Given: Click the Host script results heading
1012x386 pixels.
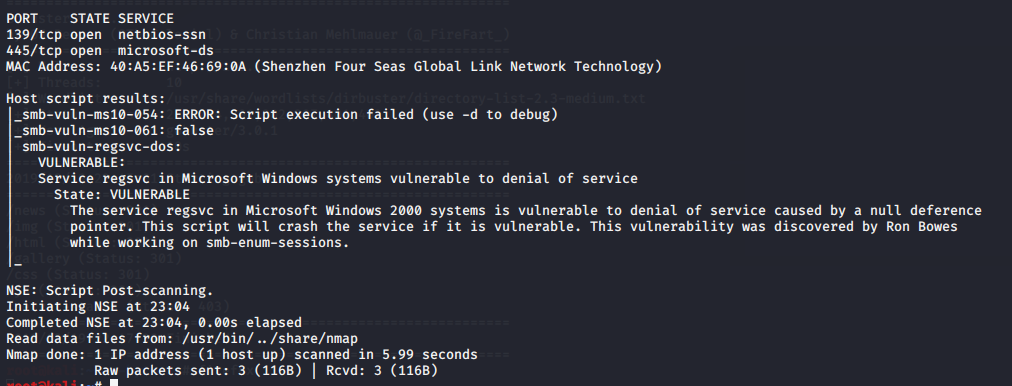Looking at the screenshot, I should pyautogui.click(x=85, y=98).
